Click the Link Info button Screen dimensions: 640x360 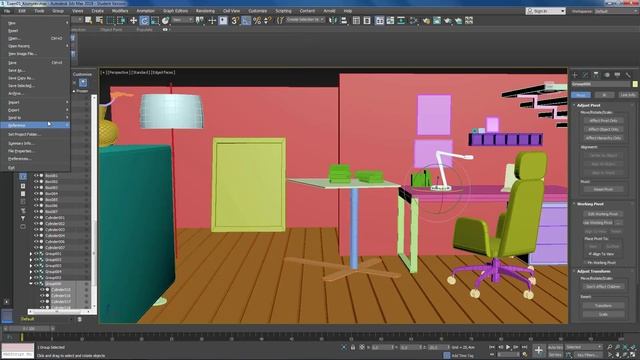tap(627, 95)
